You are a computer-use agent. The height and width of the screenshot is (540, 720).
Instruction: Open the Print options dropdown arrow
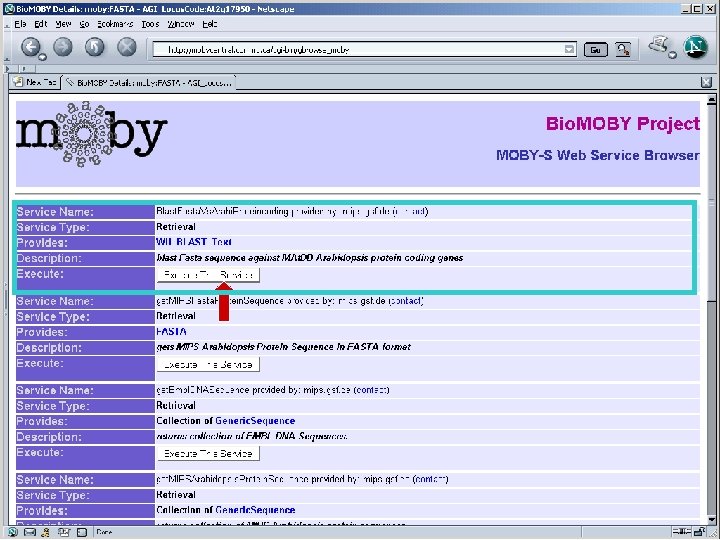pyautogui.click(x=672, y=55)
